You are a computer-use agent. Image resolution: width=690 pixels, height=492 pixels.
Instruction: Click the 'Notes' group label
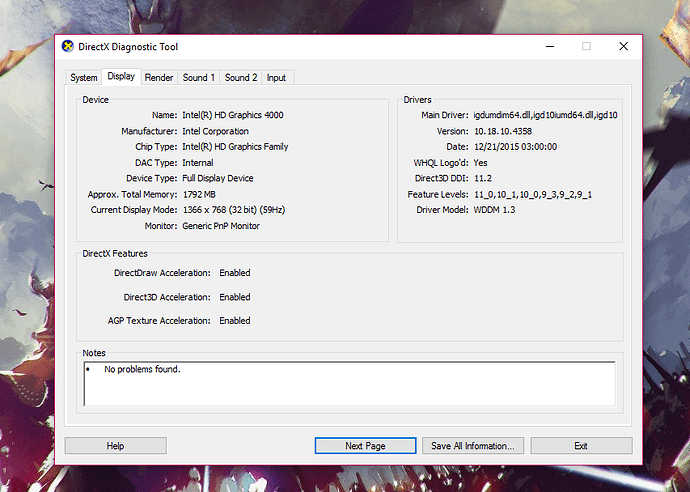pos(94,353)
